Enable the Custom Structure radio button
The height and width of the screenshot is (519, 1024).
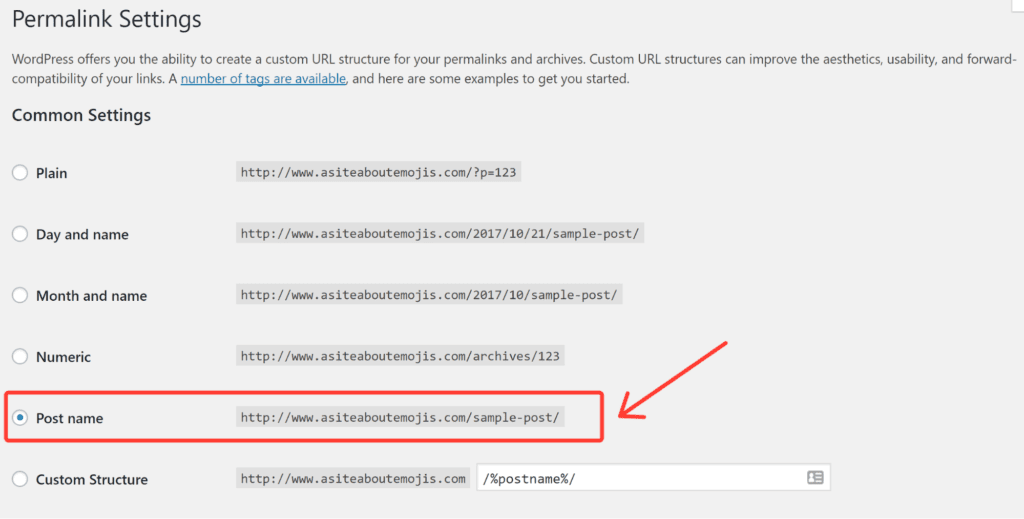click(x=20, y=479)
